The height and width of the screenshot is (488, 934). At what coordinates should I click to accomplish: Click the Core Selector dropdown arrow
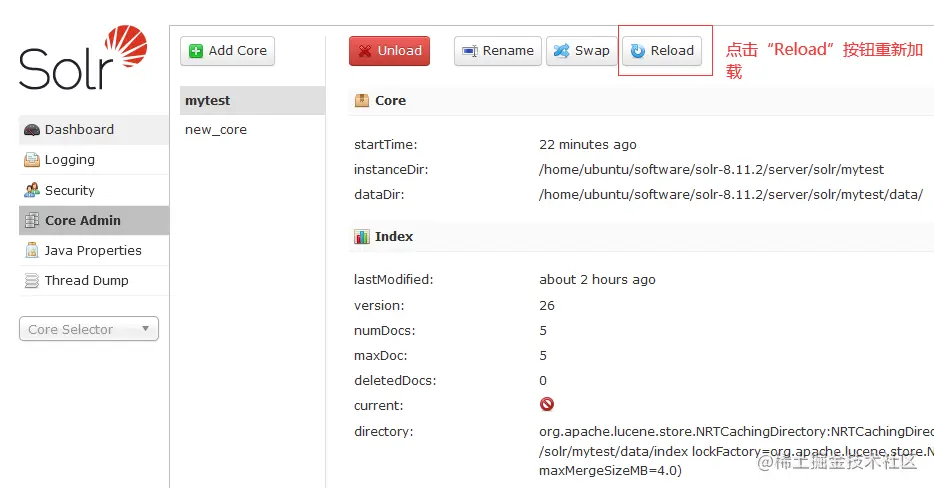145,329
